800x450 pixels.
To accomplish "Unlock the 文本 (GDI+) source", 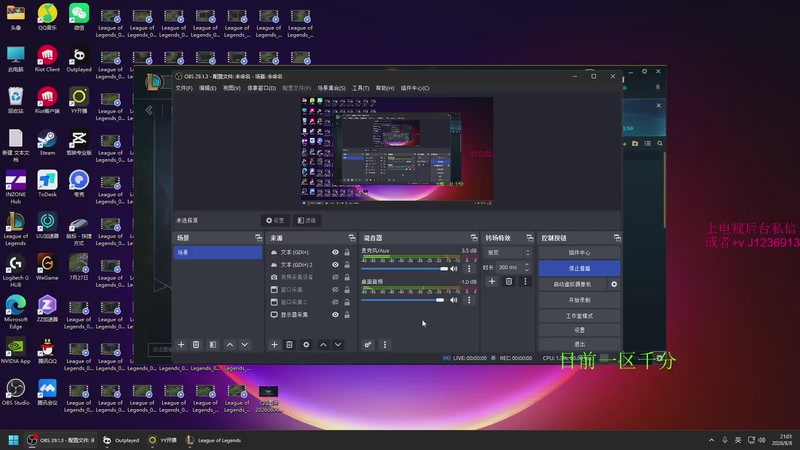I will click(347, 252).
